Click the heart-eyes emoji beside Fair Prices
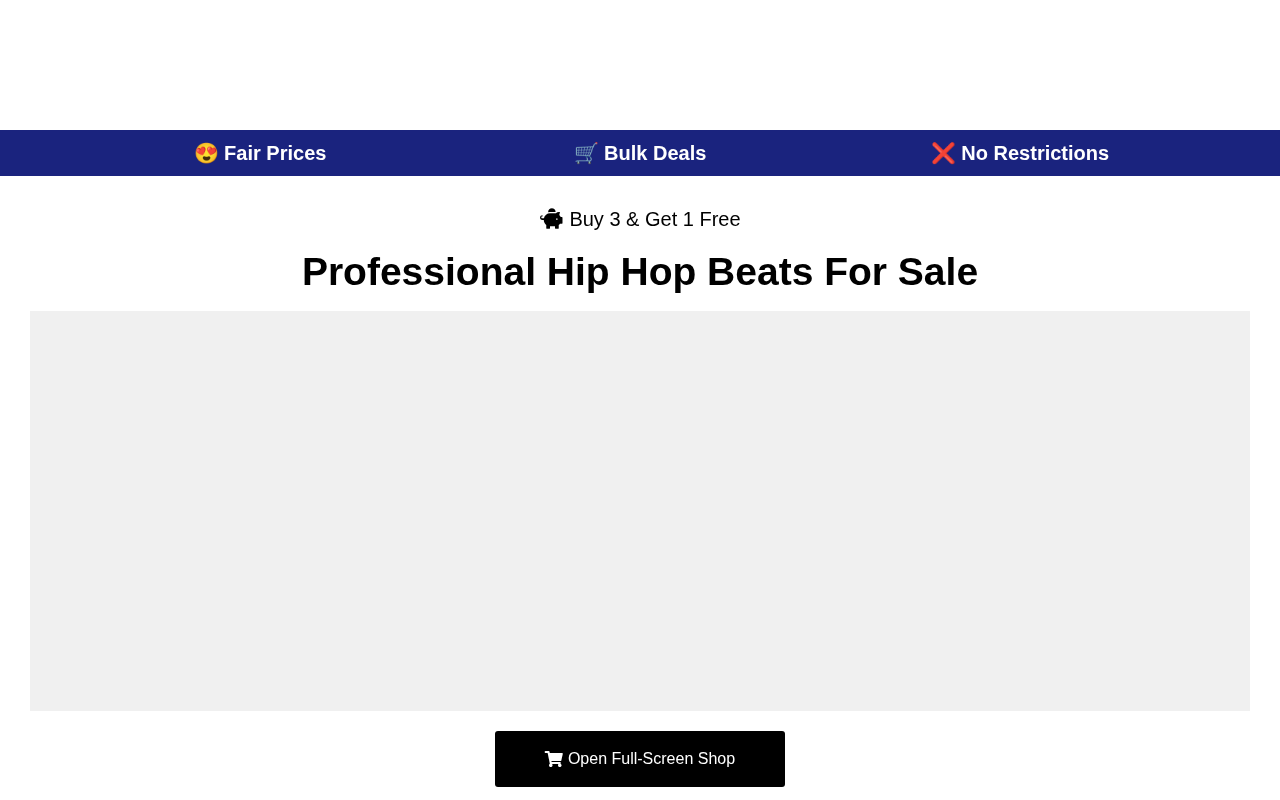Image resolution: width=1280 pixels, height=800 pixels. (206, 153)
